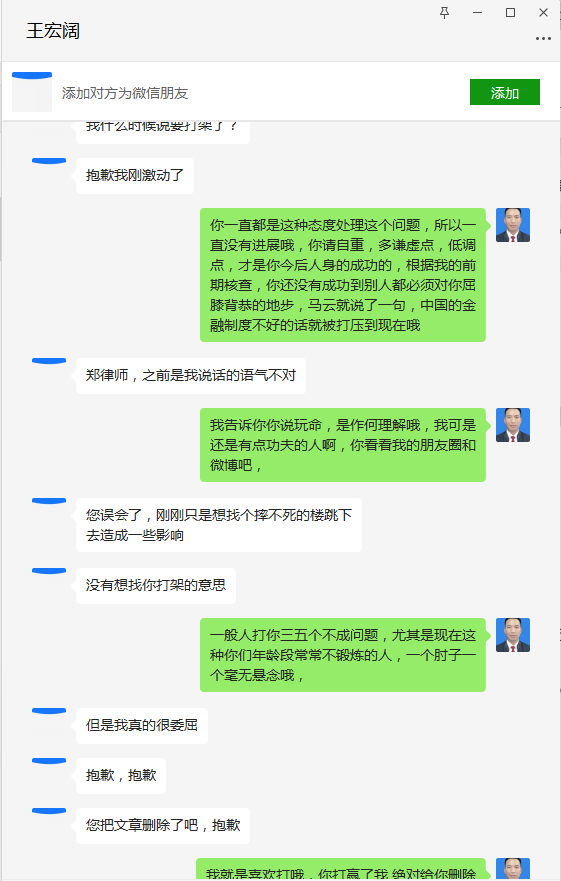This screenshot has height=881, width=561.
Task: Click the bubble 郑律师，之前是我说话的语气不对
Action: 191,375
